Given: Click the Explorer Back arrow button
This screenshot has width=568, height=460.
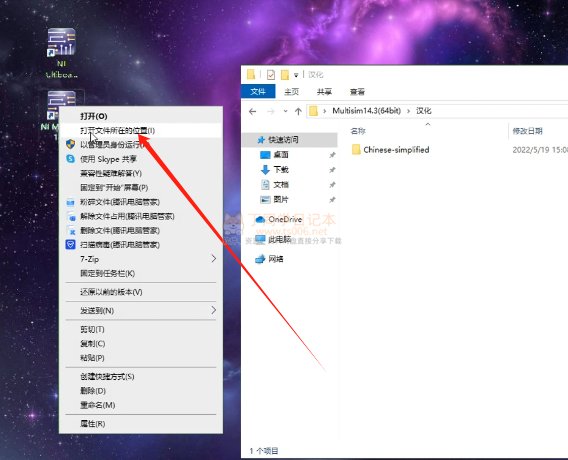Looking at the screenshot, I should pos(253,111).
